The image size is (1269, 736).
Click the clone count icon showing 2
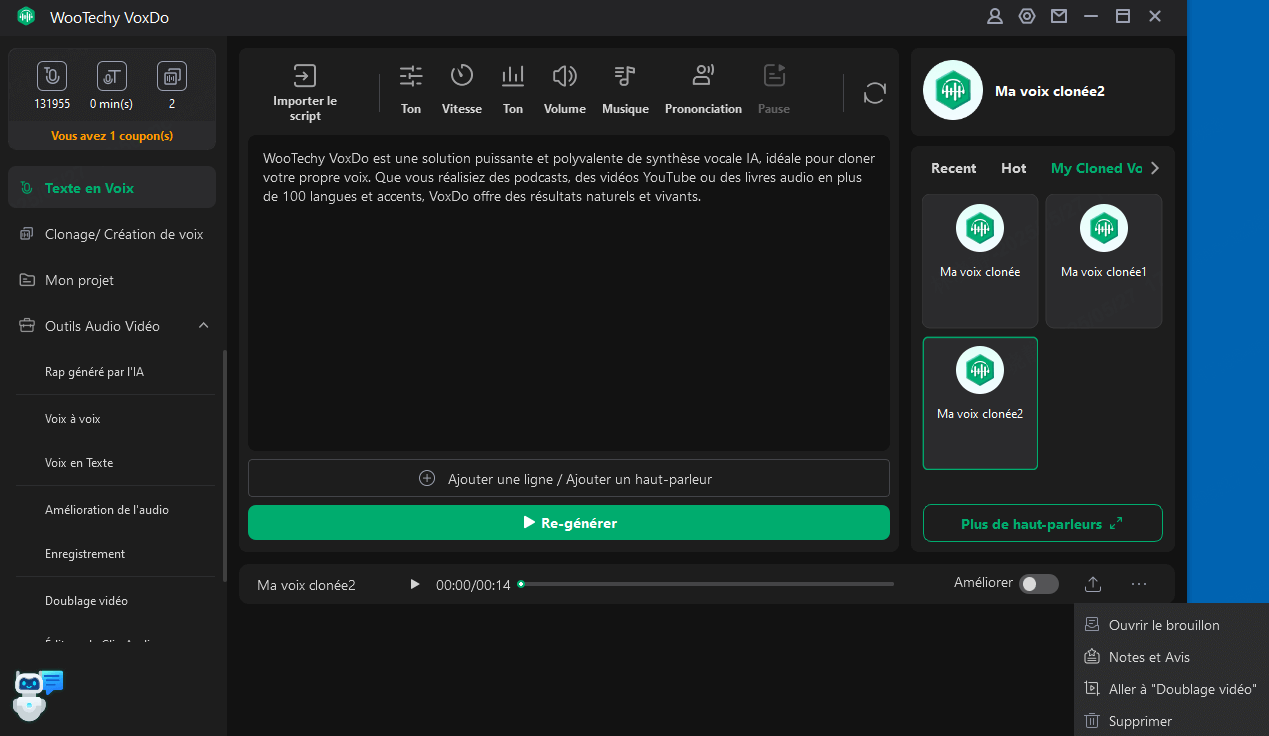(x=172, y=76)
